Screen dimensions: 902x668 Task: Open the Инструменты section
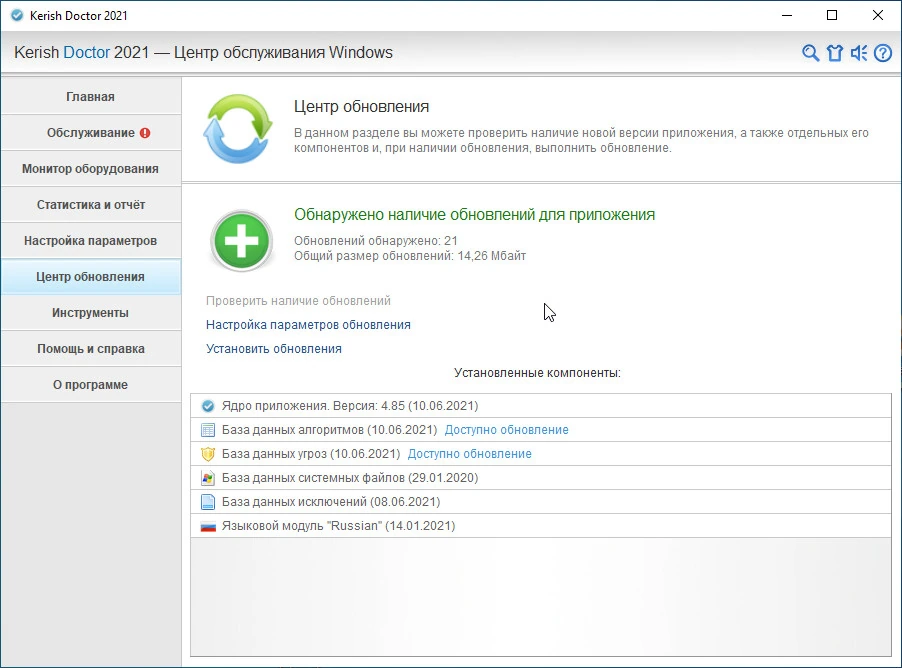91,312
